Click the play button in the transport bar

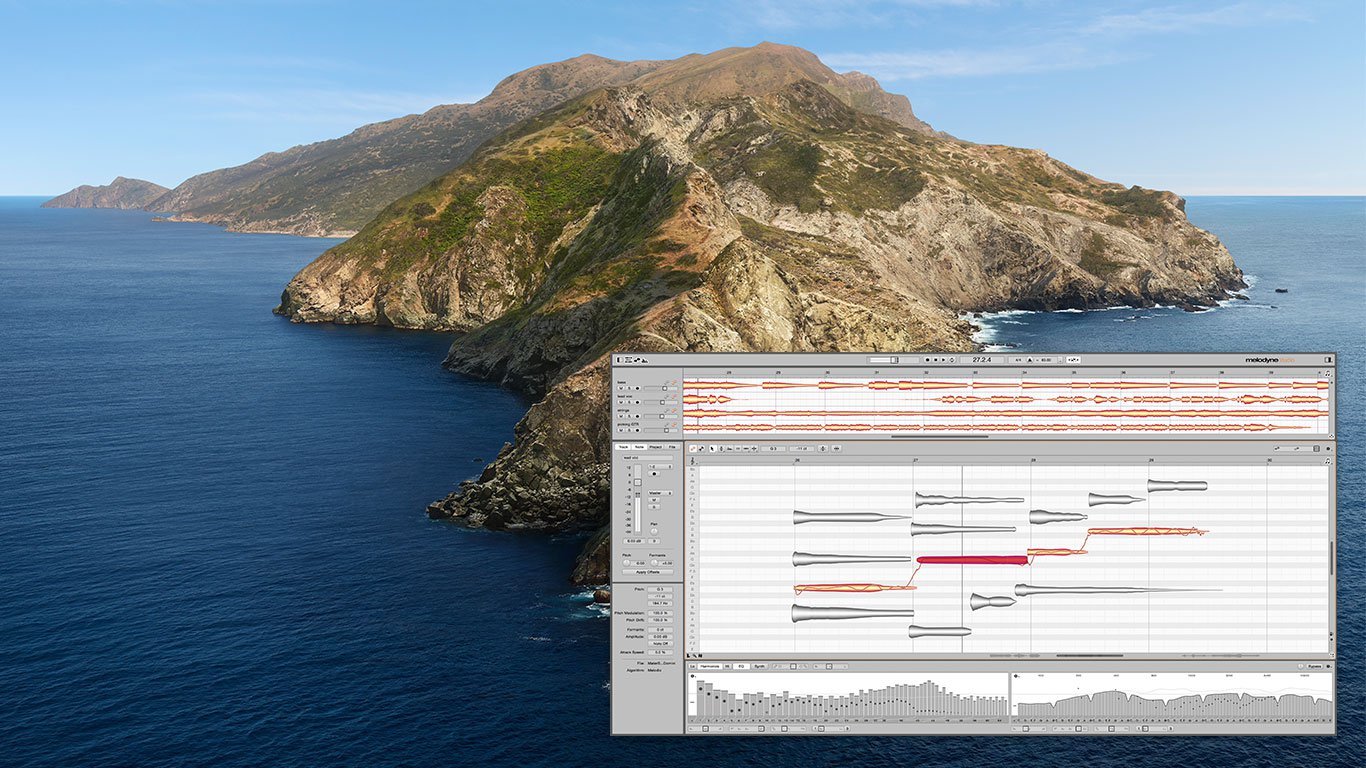[943, 360]
